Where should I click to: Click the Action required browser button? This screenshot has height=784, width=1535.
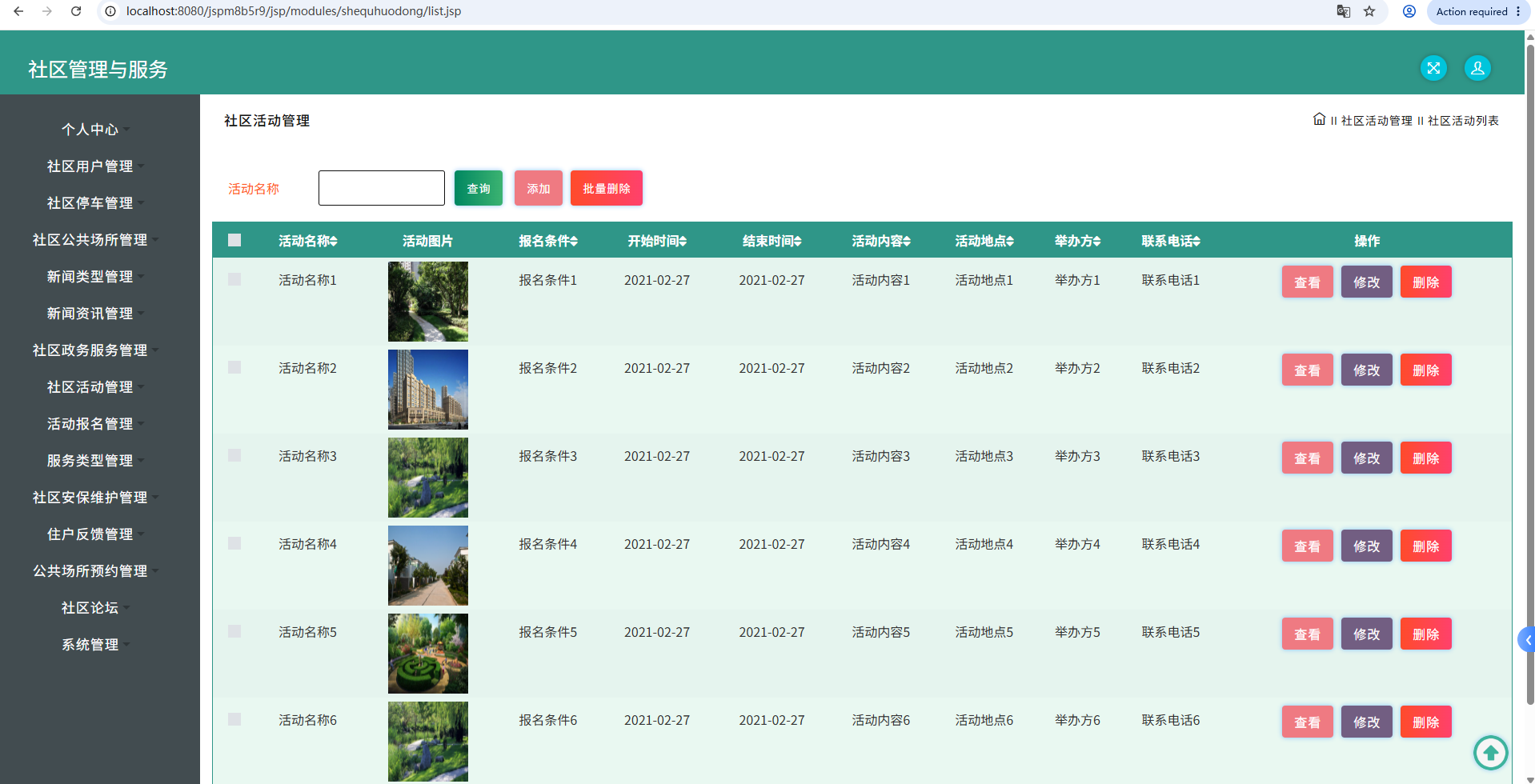click(x=1478, y=11)
